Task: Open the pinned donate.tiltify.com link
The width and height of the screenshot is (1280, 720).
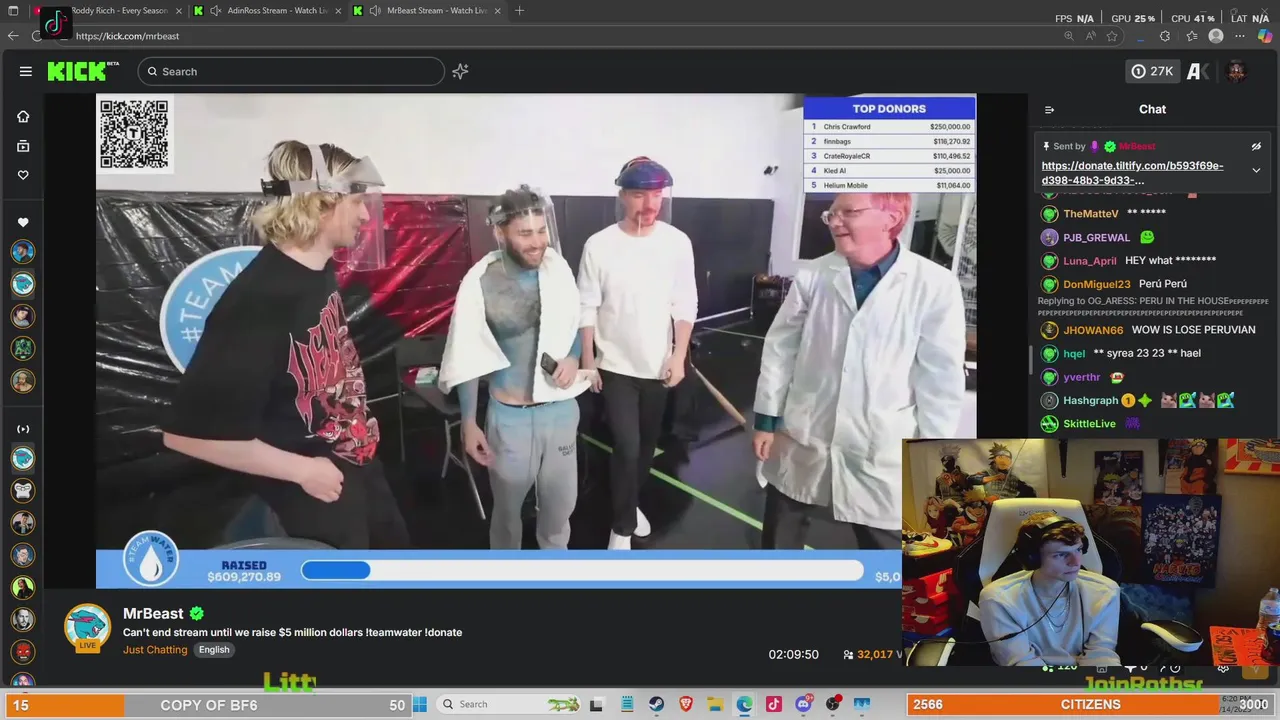Action: [1132, 173]
